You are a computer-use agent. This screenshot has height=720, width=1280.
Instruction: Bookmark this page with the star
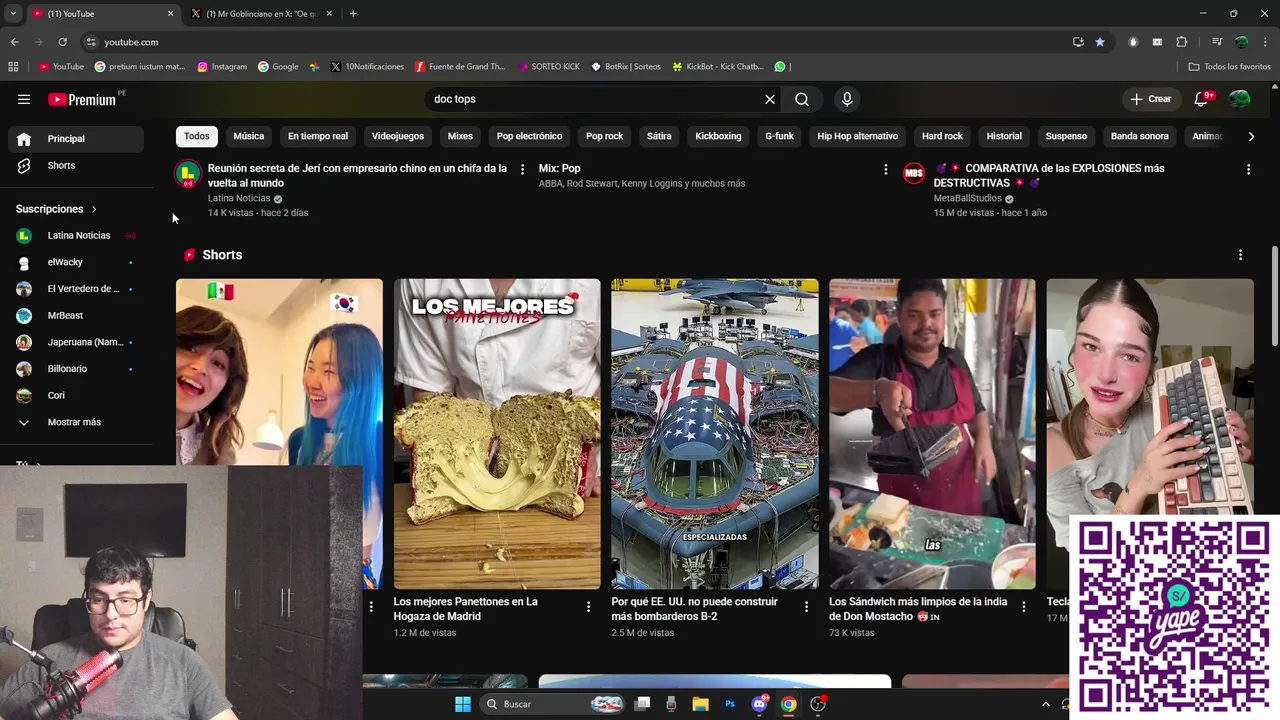coord(1100,42)
